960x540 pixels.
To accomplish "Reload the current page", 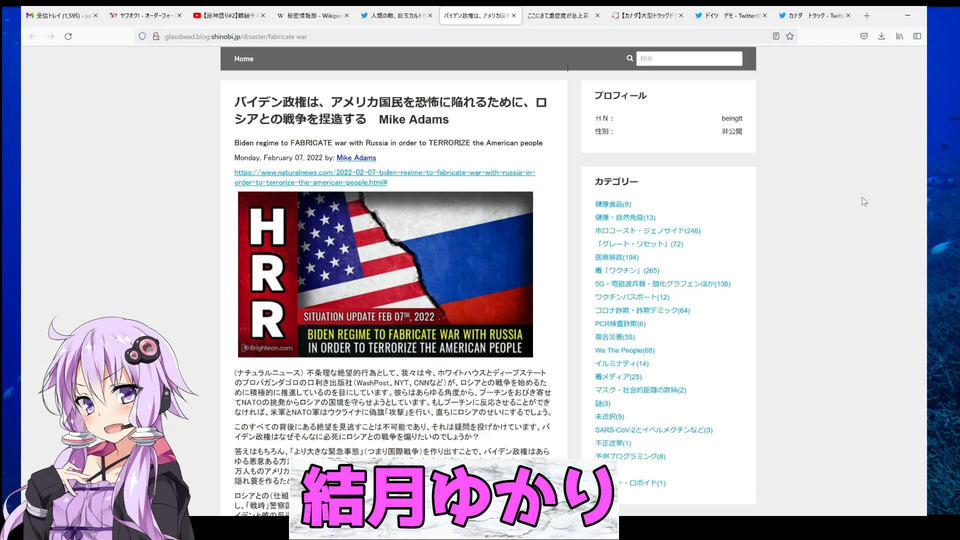I will 69,37.
